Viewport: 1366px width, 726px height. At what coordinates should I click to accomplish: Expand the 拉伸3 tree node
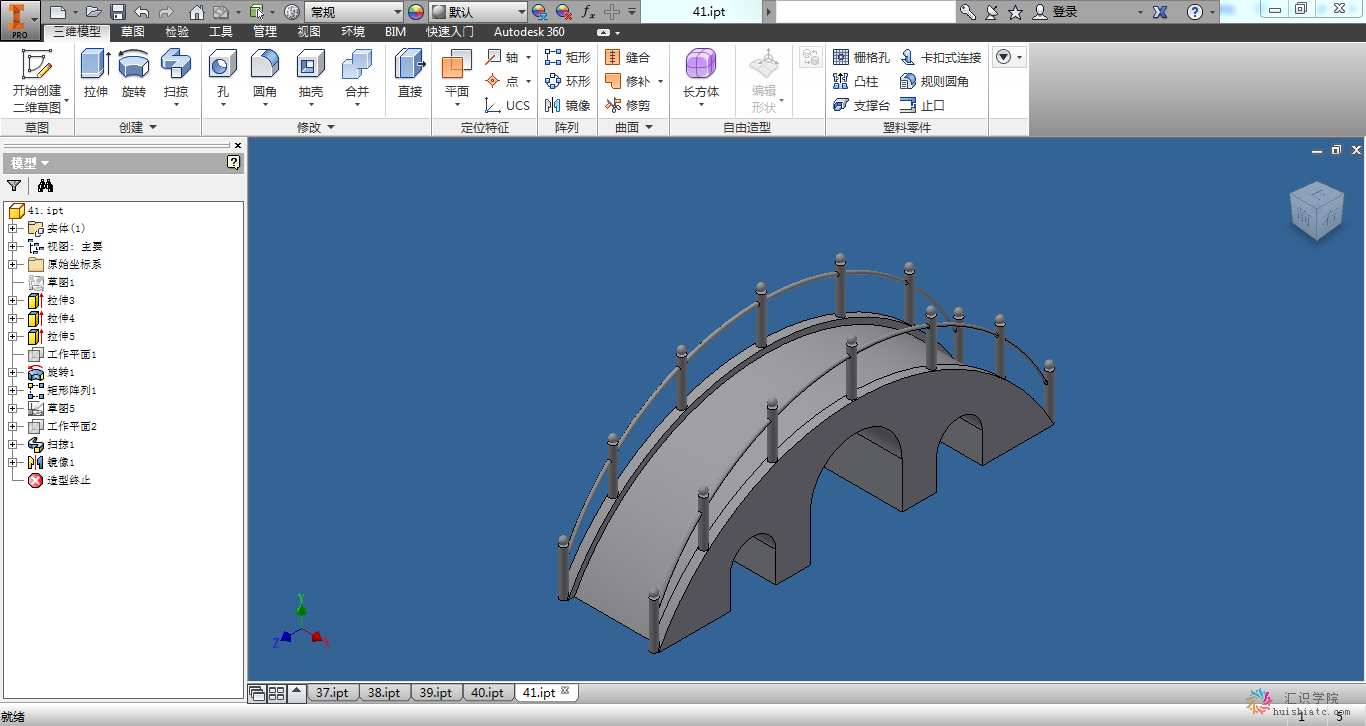12,301
